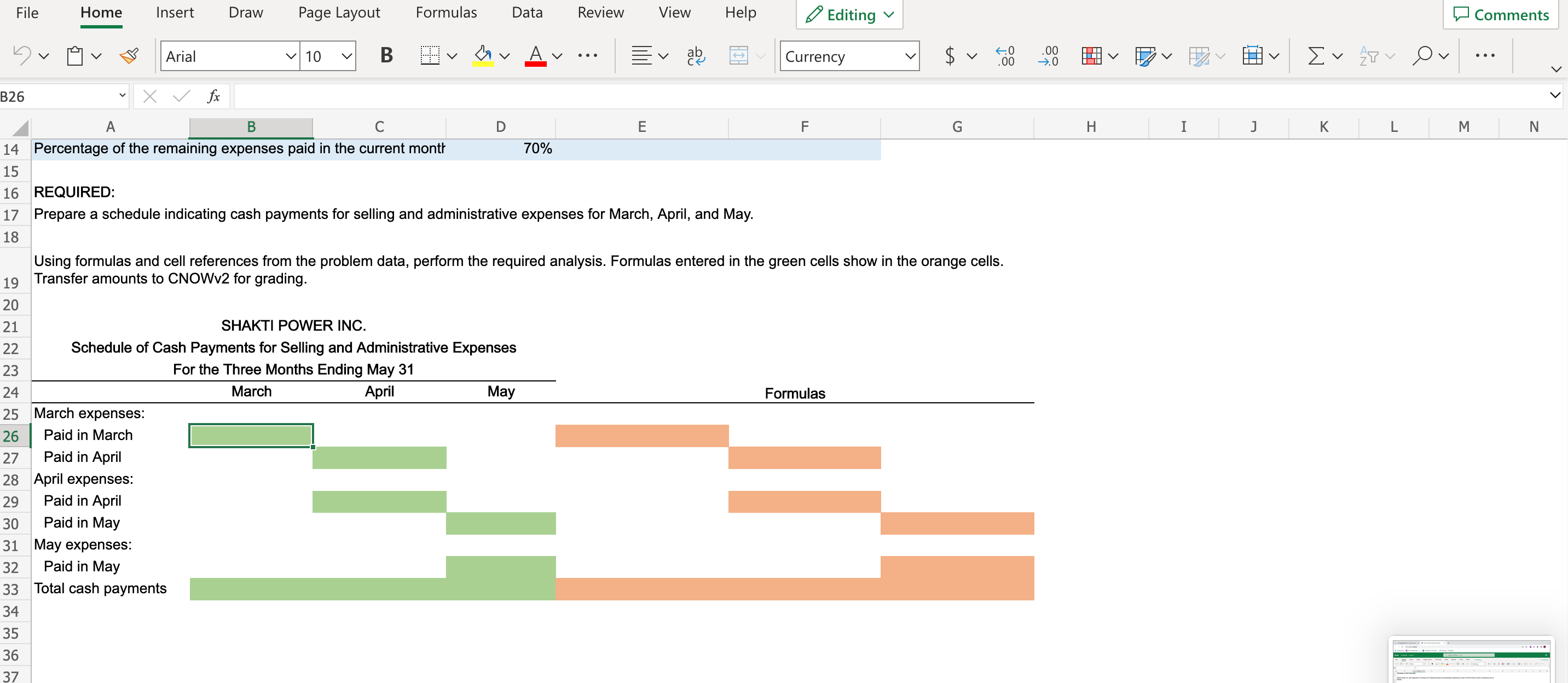Expand the Currency number format dropdown
Image resolution: width=1568 pixels, height=683 pixels.
tap(910, 56)
